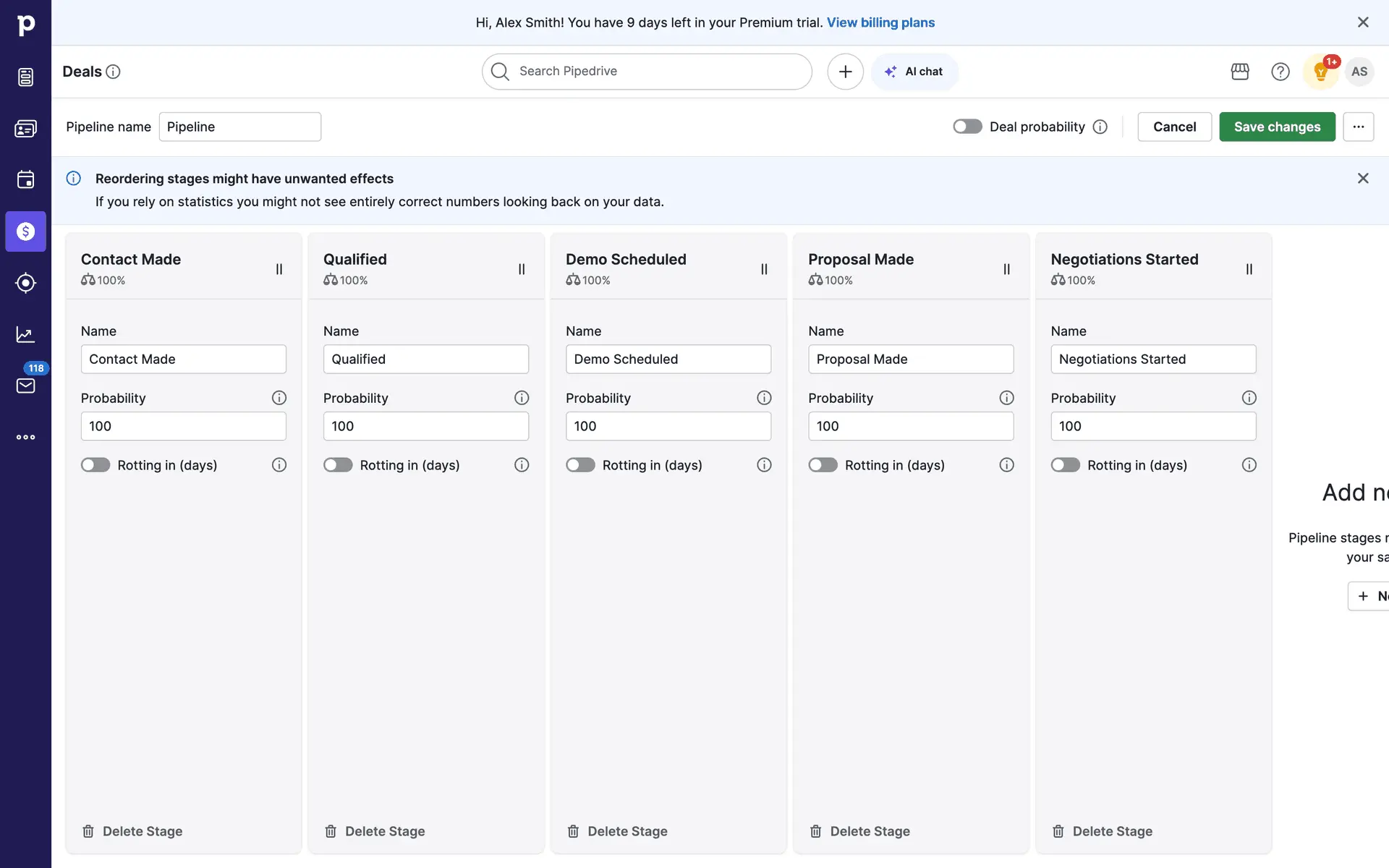Click the Pipeline name input field
Image resolution: width=1389 pixels, height=868 pixels.
[x=239, y=127]
